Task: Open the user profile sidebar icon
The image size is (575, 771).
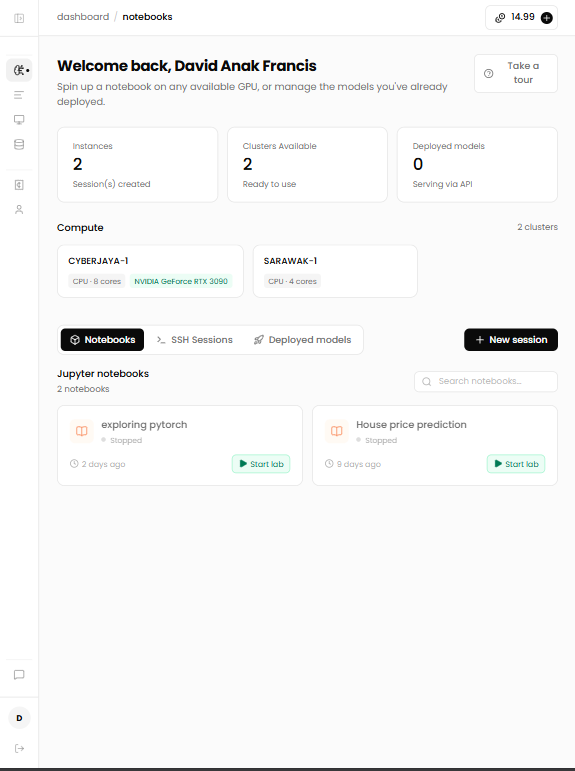Action: coord(19,209)
